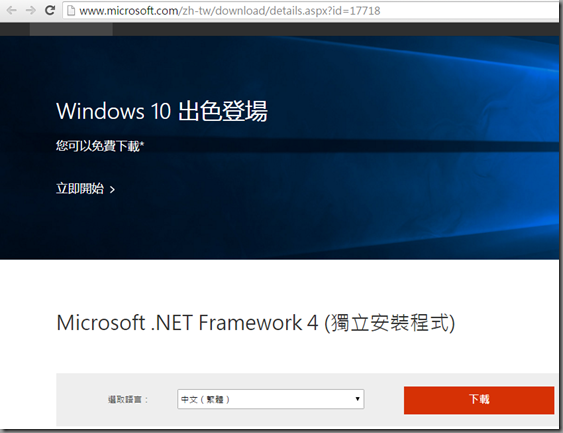
Task: Open the 立即開始 link on banner
Action: tap(85, 188)
